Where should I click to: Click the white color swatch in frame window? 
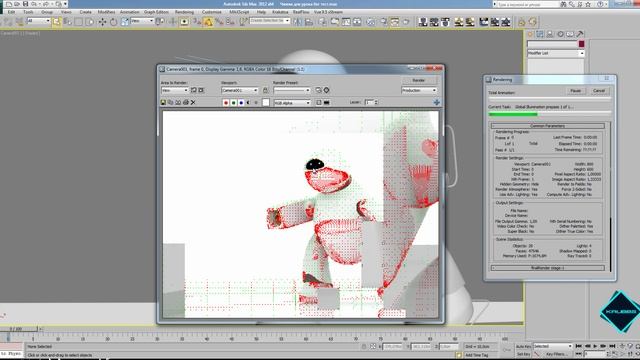click(x=266, y=103)
